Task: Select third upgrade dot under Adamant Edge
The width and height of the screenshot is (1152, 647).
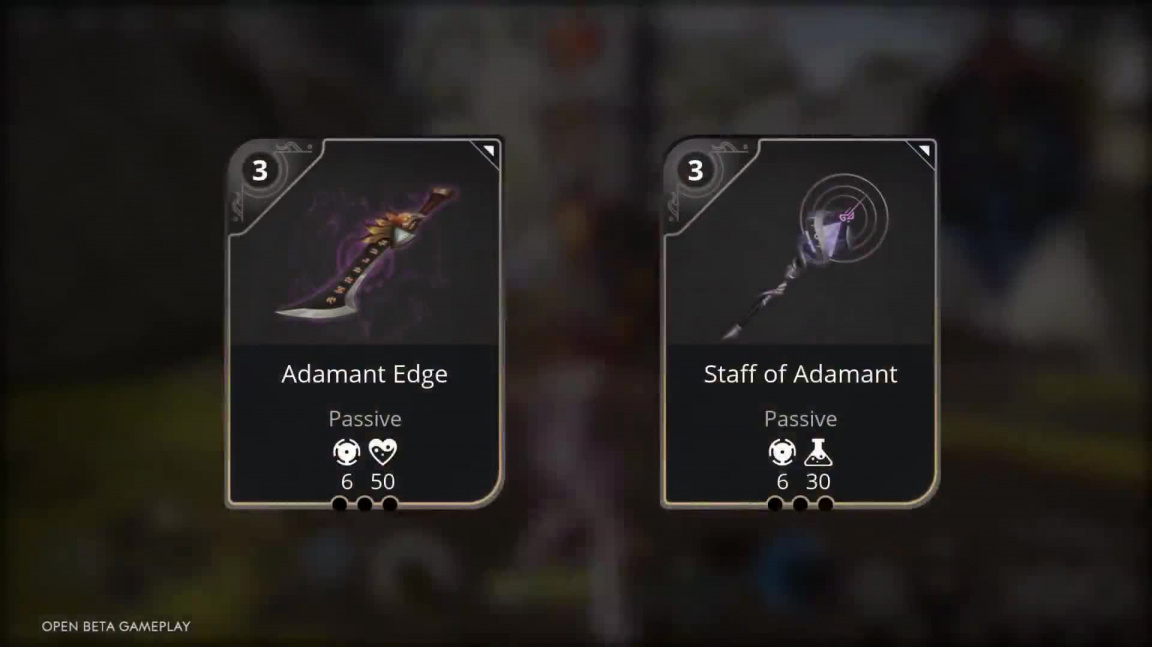Action: point(390,504)
